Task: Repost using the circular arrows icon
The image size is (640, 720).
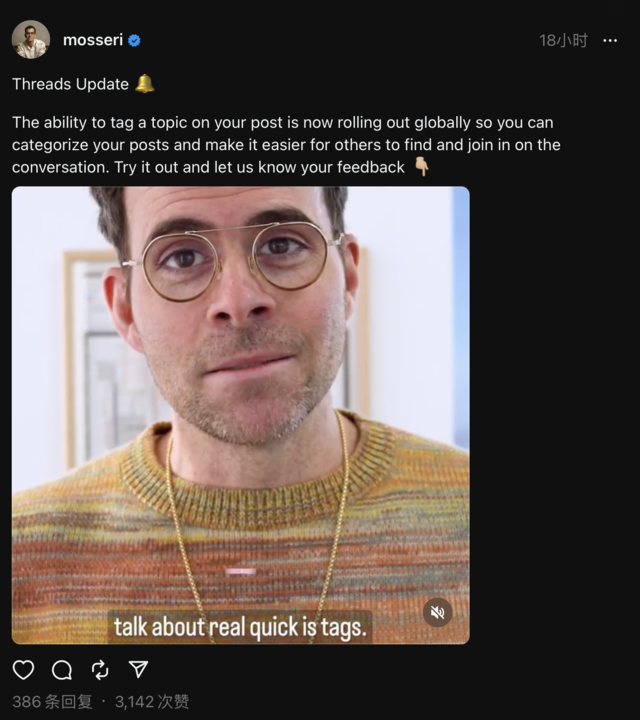Action: (100, 669)
